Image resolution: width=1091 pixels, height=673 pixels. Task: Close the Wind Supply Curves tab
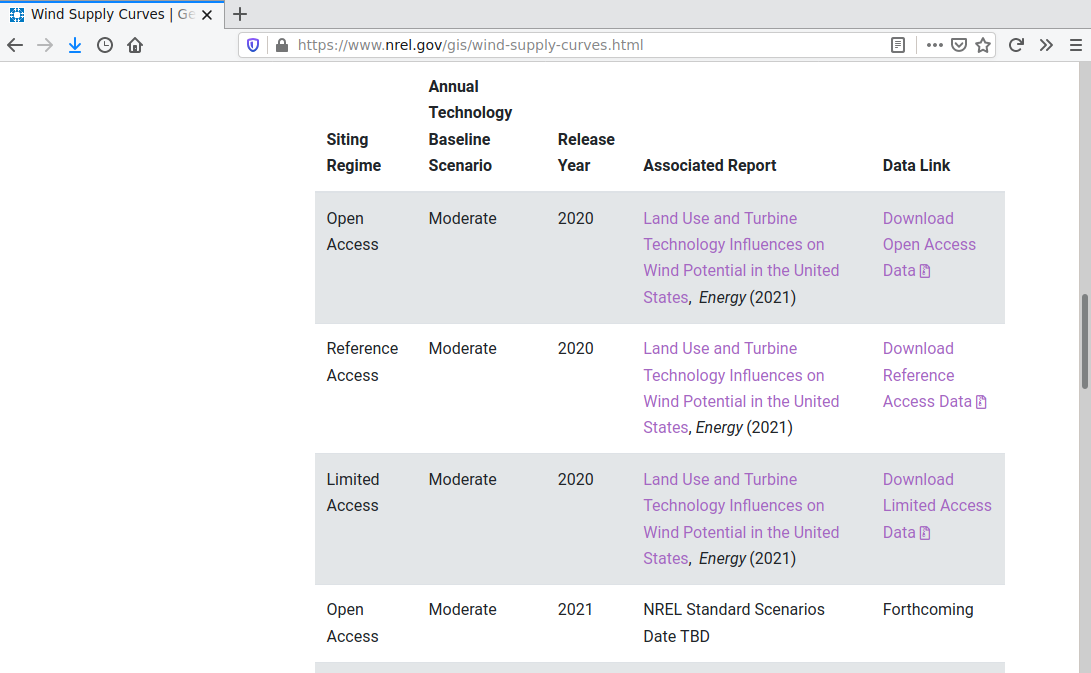[209, 14]
